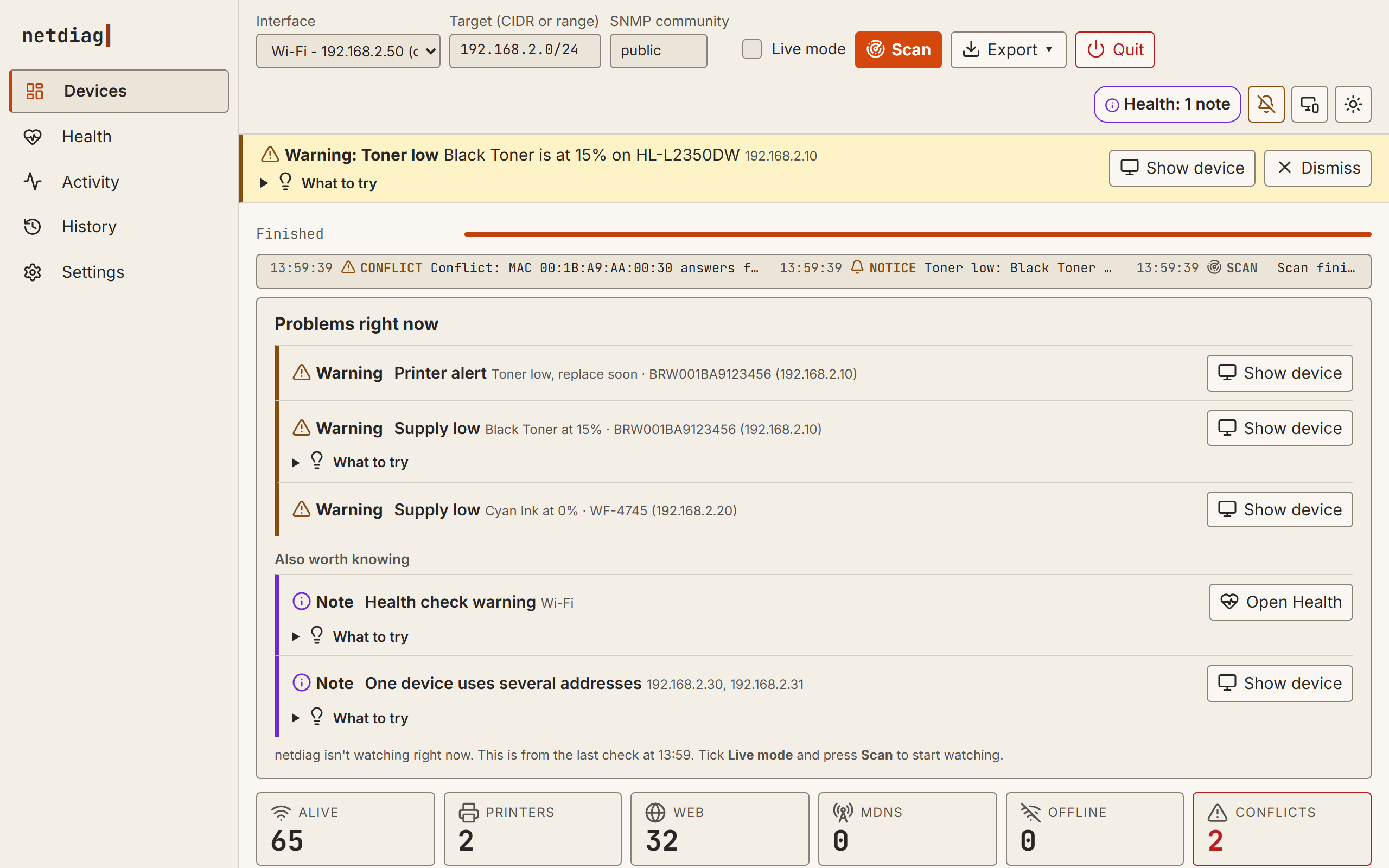Click the SNMP community input field
This screenshot has height=868, width=1389.
click(x=658, y=51)
